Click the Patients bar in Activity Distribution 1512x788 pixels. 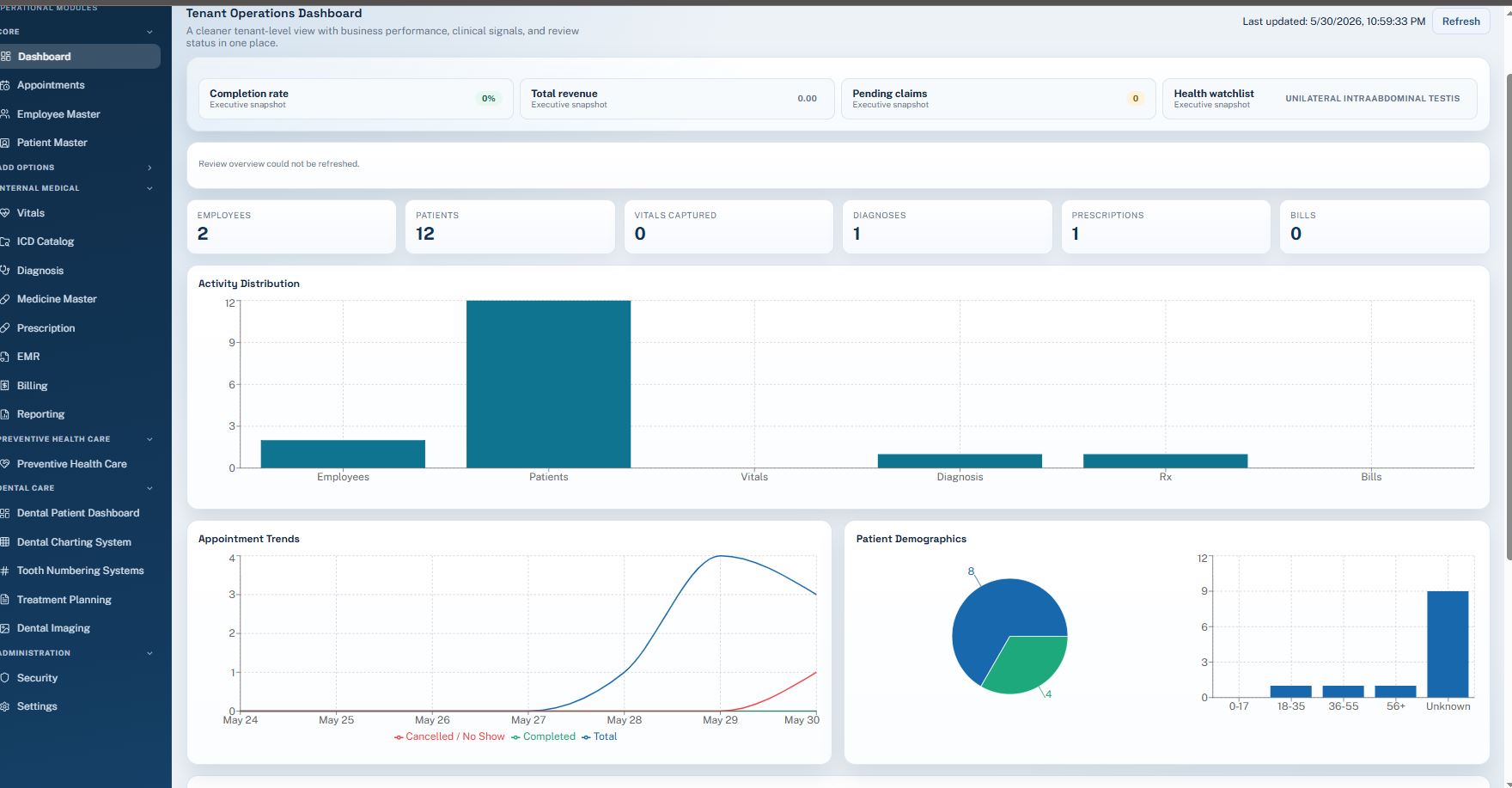click(548, 384)
